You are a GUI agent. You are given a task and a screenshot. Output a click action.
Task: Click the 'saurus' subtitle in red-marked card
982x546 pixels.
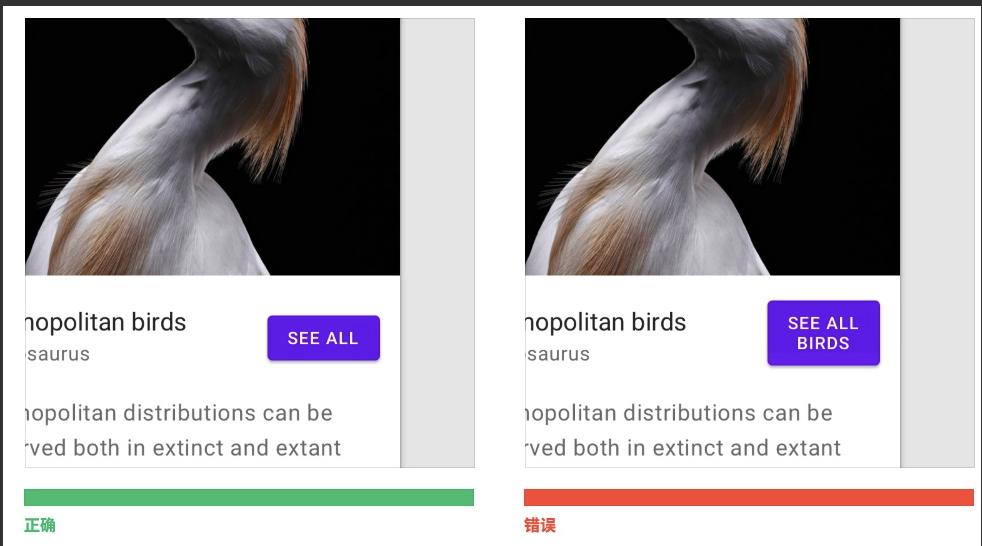coord(557,354)
